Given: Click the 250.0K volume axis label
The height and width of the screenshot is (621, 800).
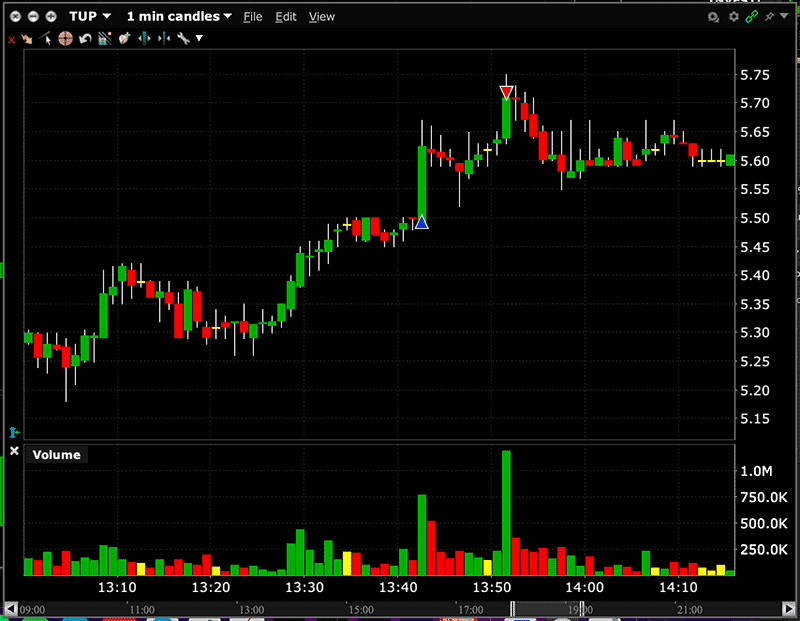Looking at the screenshot, I should (764, 550).
